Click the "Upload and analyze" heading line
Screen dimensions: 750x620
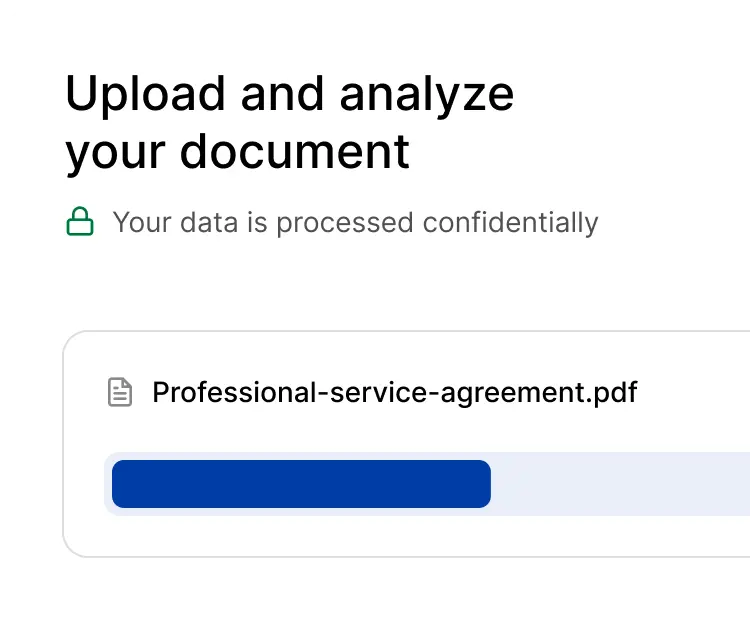[289, 95]
